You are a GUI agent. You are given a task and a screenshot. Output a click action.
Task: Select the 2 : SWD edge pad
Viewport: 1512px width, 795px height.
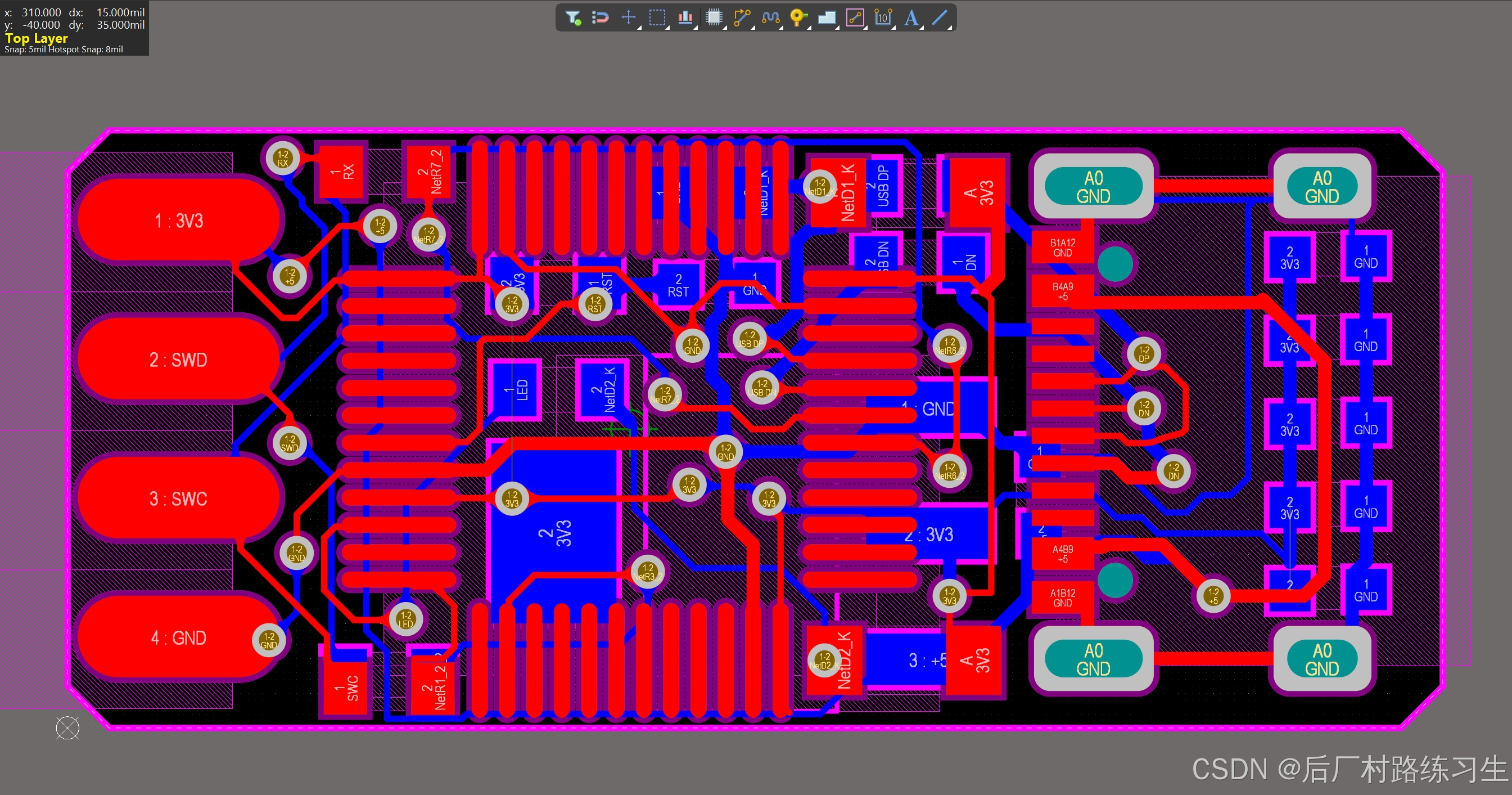point(178,360)
